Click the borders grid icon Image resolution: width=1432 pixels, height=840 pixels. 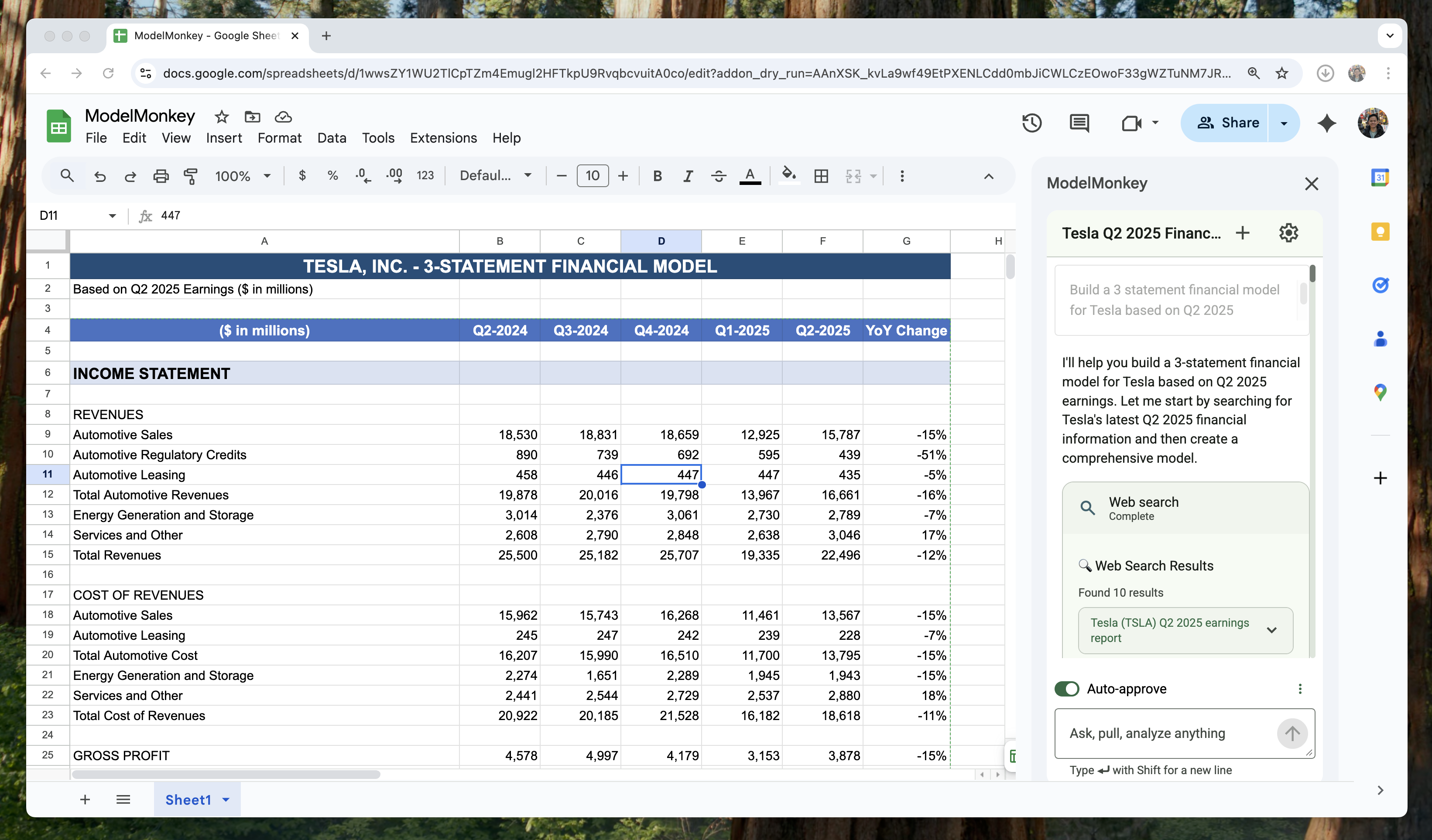click(821, 176)
